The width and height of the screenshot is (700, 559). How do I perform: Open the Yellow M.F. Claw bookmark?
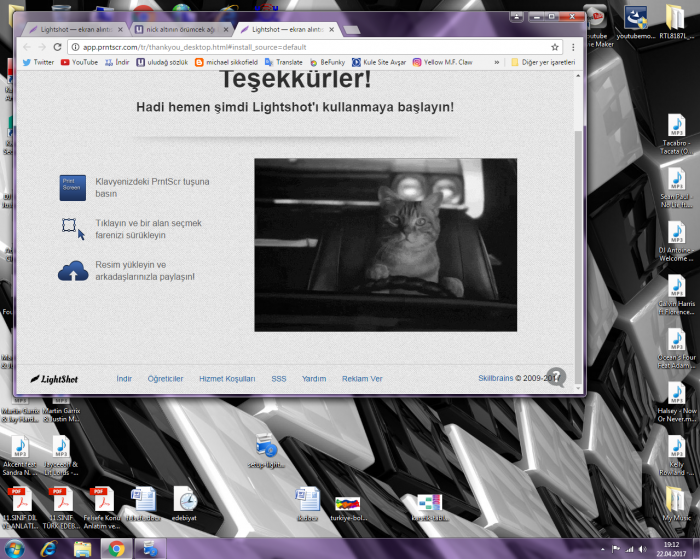point(442,62)
